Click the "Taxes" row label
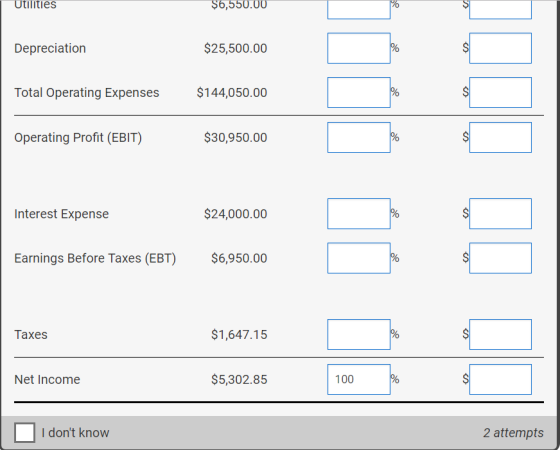Image resolution: width=560 pixels, height=450 pixels. 31,335
